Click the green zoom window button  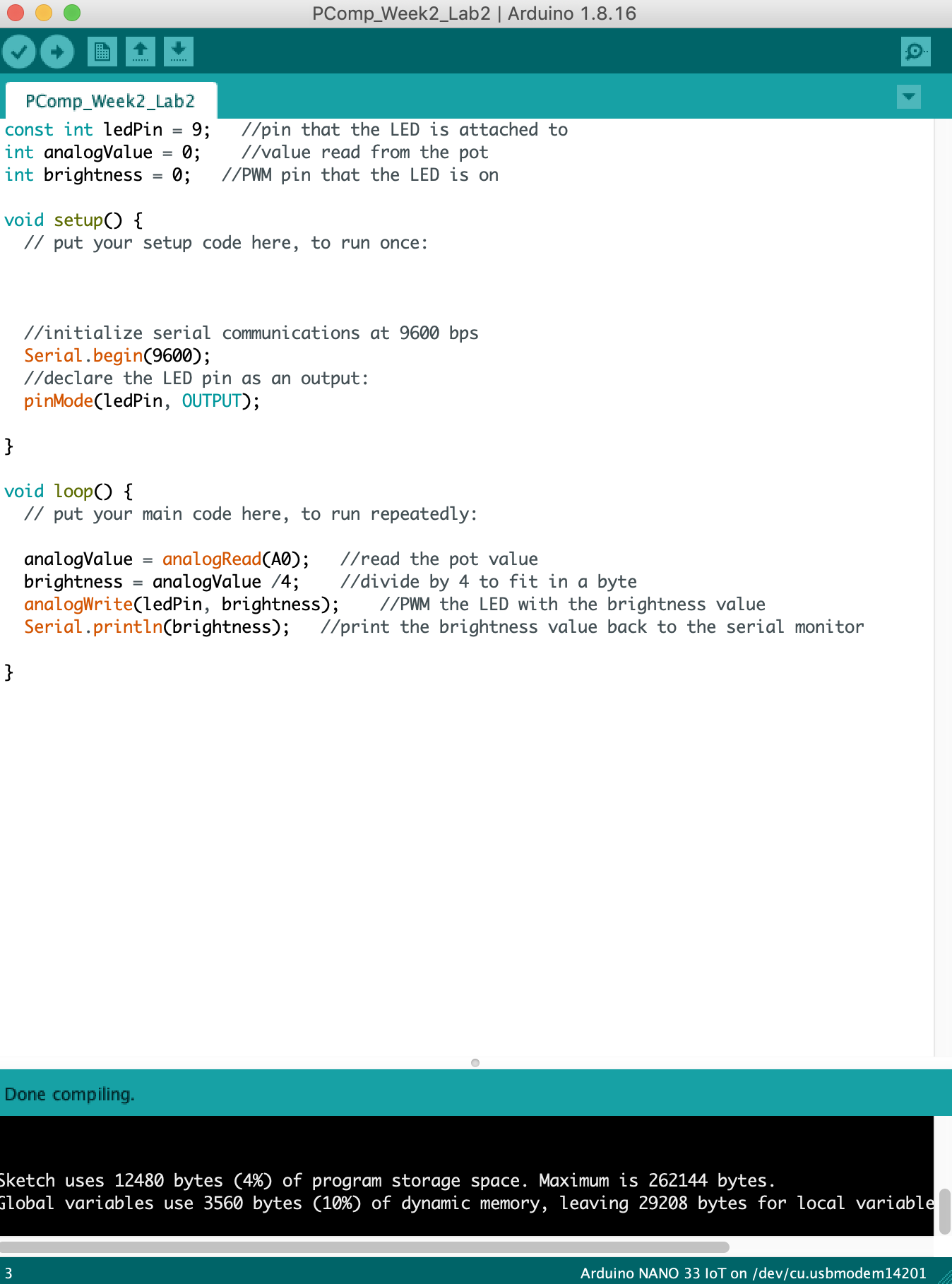coord(72,13)
